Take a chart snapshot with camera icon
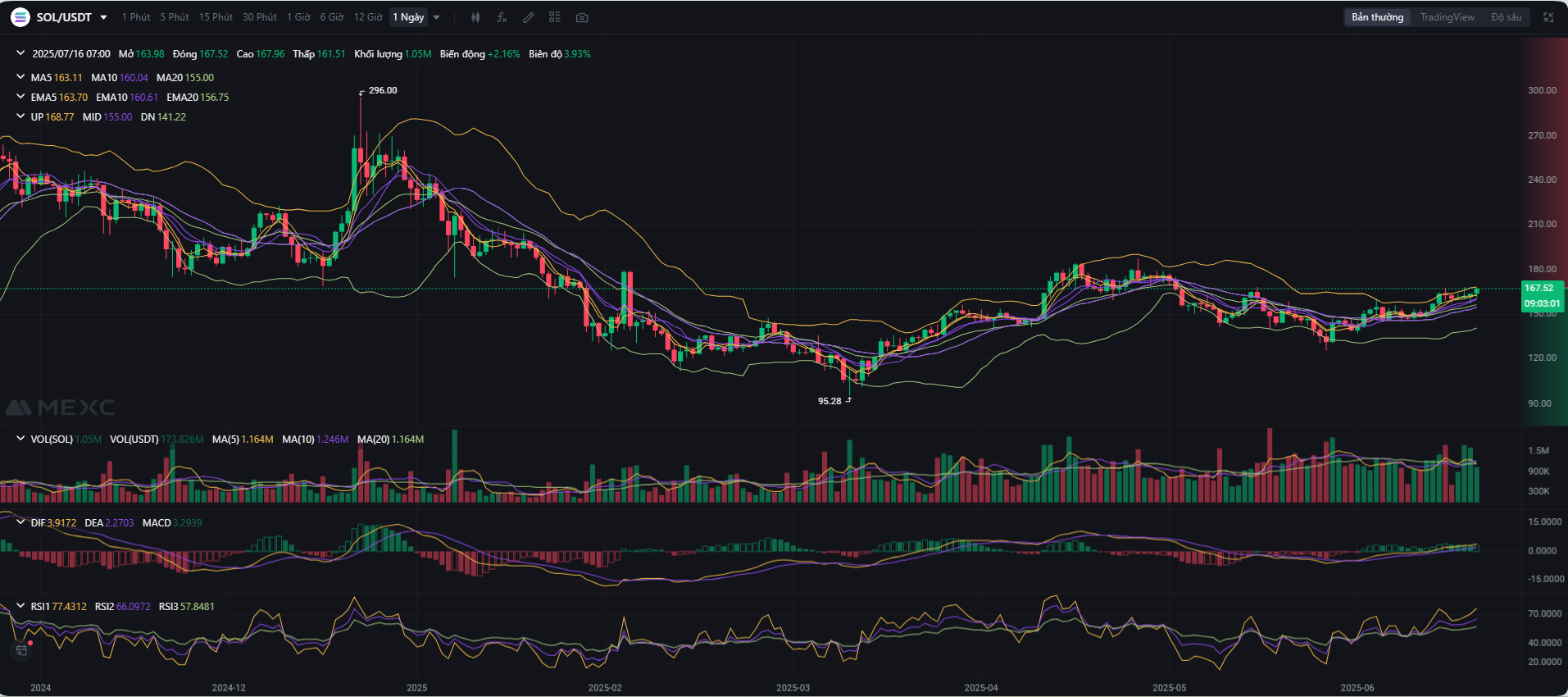 coord(582,17)
